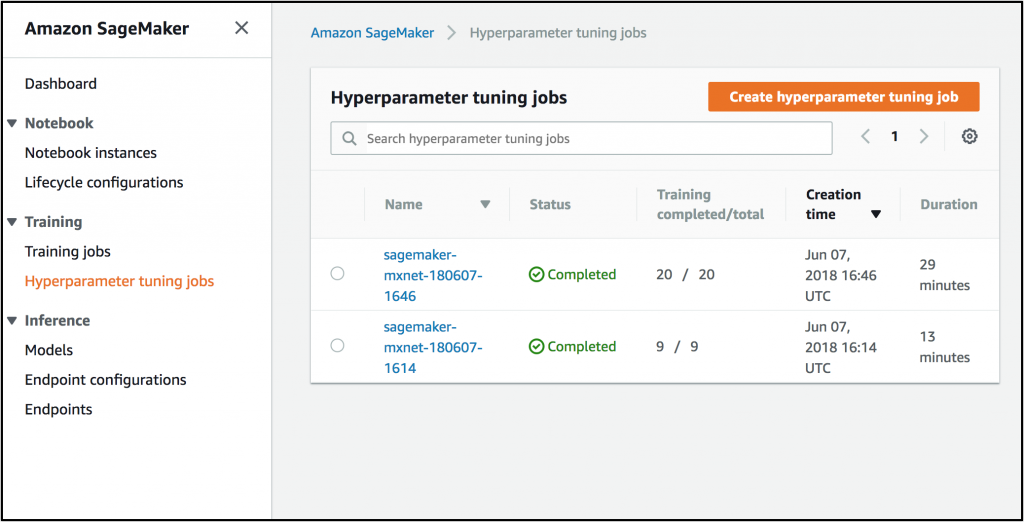Click the 9 / 9 training count

pos(677,346)
